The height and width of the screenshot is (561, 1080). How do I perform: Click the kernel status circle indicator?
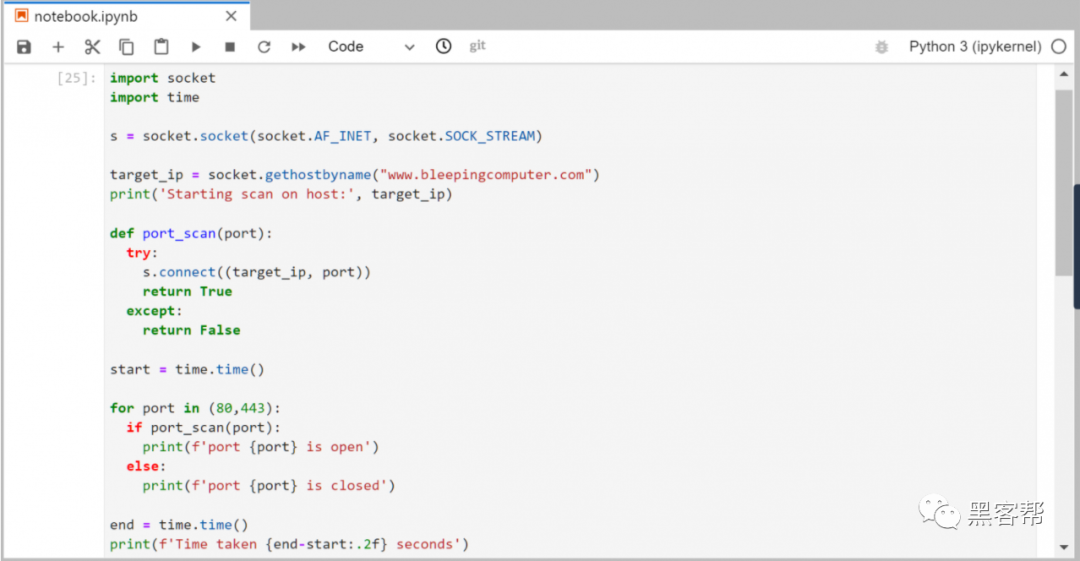(x=1059, y=47)
